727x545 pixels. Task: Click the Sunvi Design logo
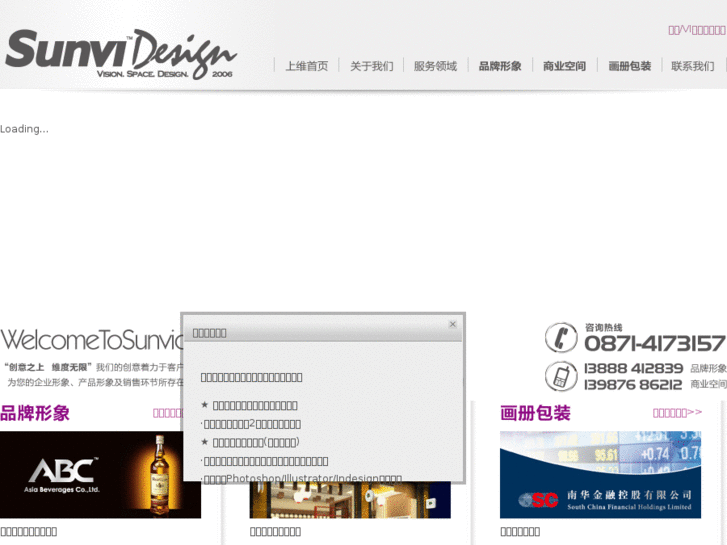coord(121,54)
